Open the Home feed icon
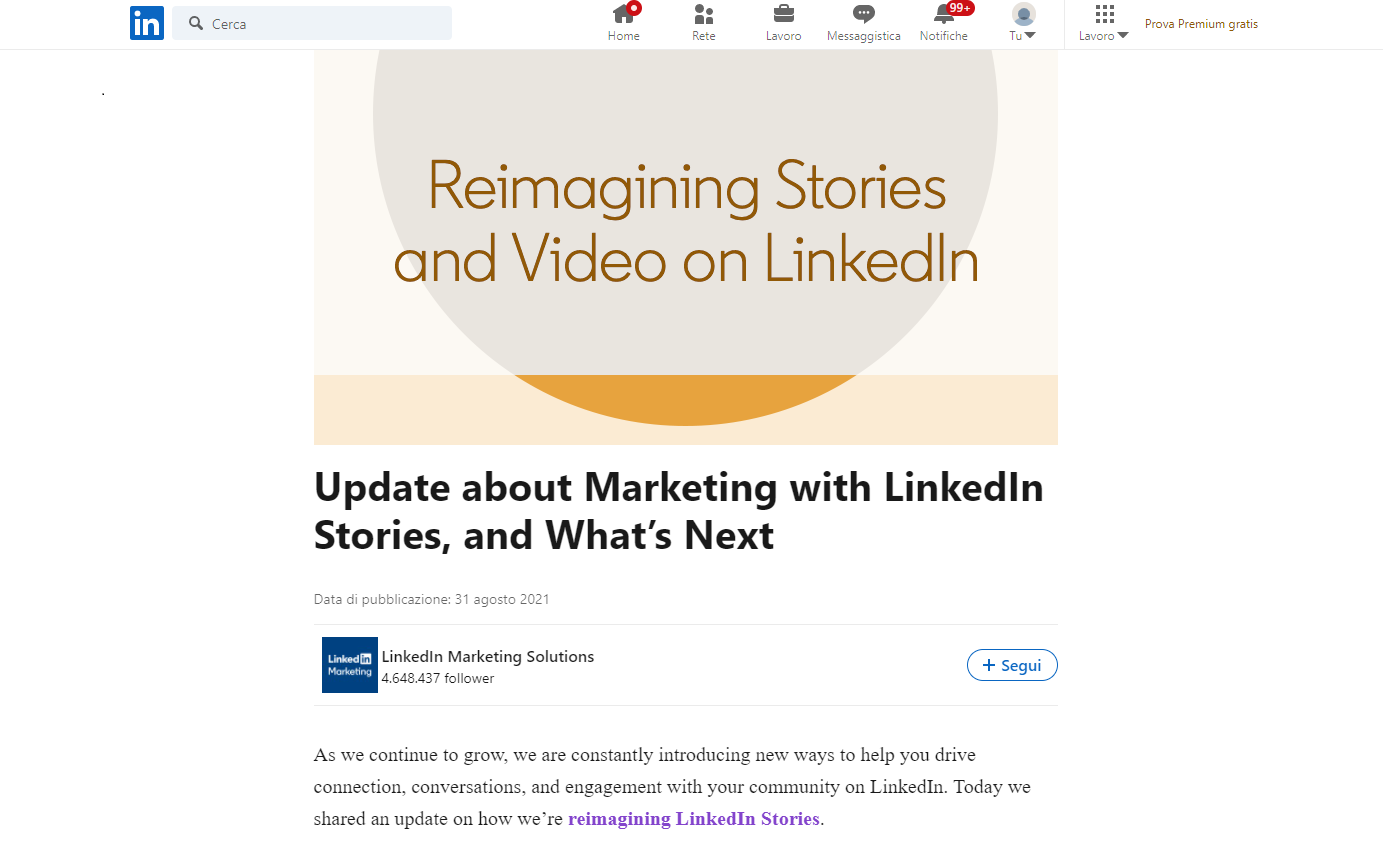The image size is (1383, 862). click(624, 14)
